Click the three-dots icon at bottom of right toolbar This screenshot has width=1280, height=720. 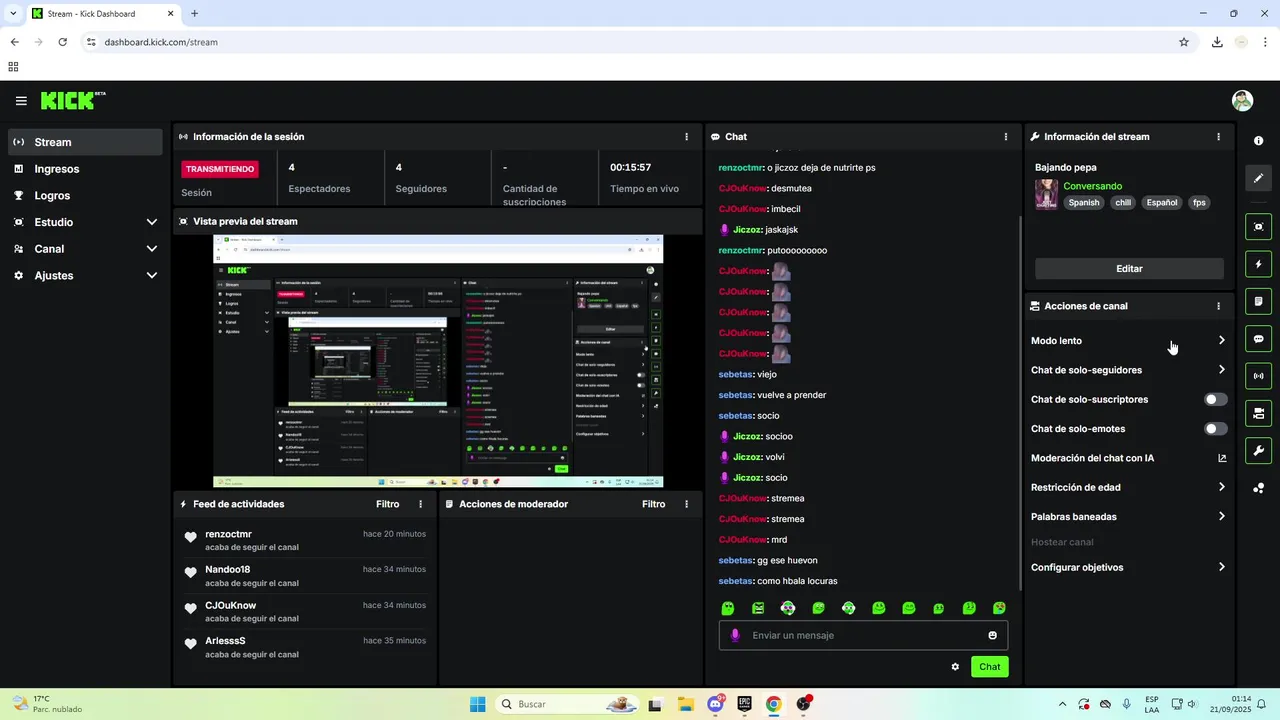[1258, 488]
